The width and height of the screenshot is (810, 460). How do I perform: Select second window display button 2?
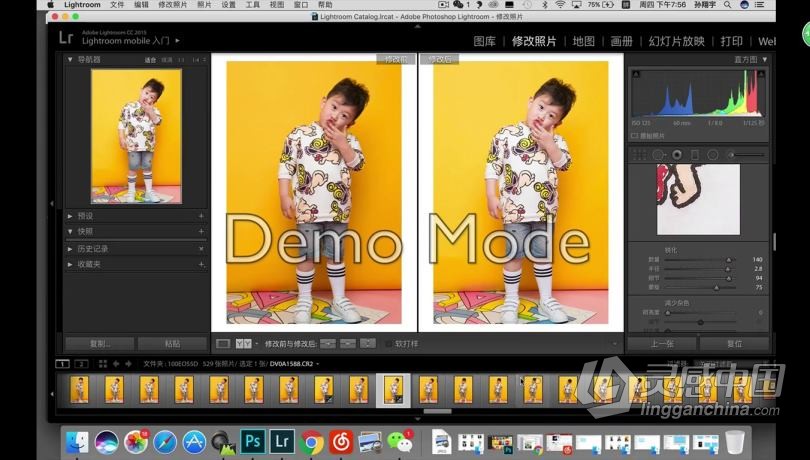coord(81,364)
